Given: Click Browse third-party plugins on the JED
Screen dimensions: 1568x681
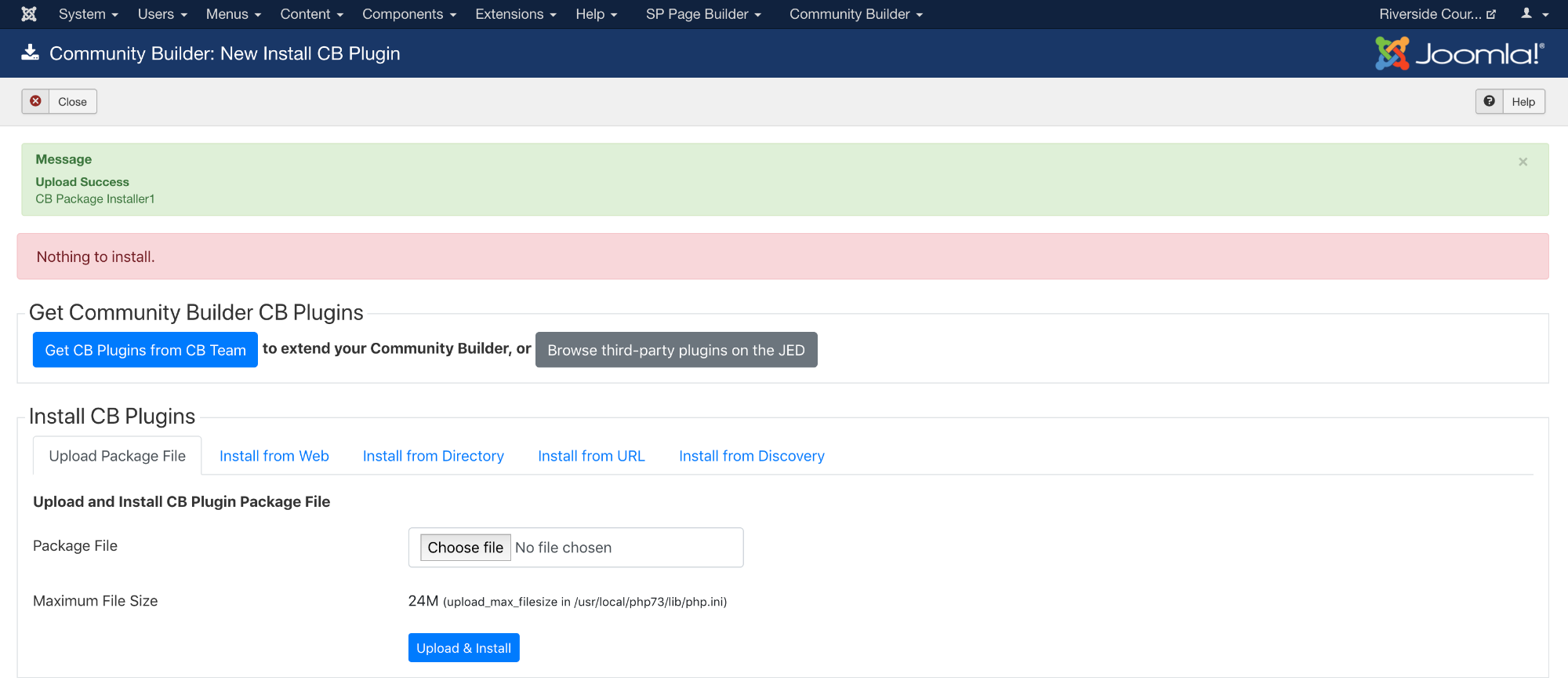Looking at the screenshot, I should point(676,350).
